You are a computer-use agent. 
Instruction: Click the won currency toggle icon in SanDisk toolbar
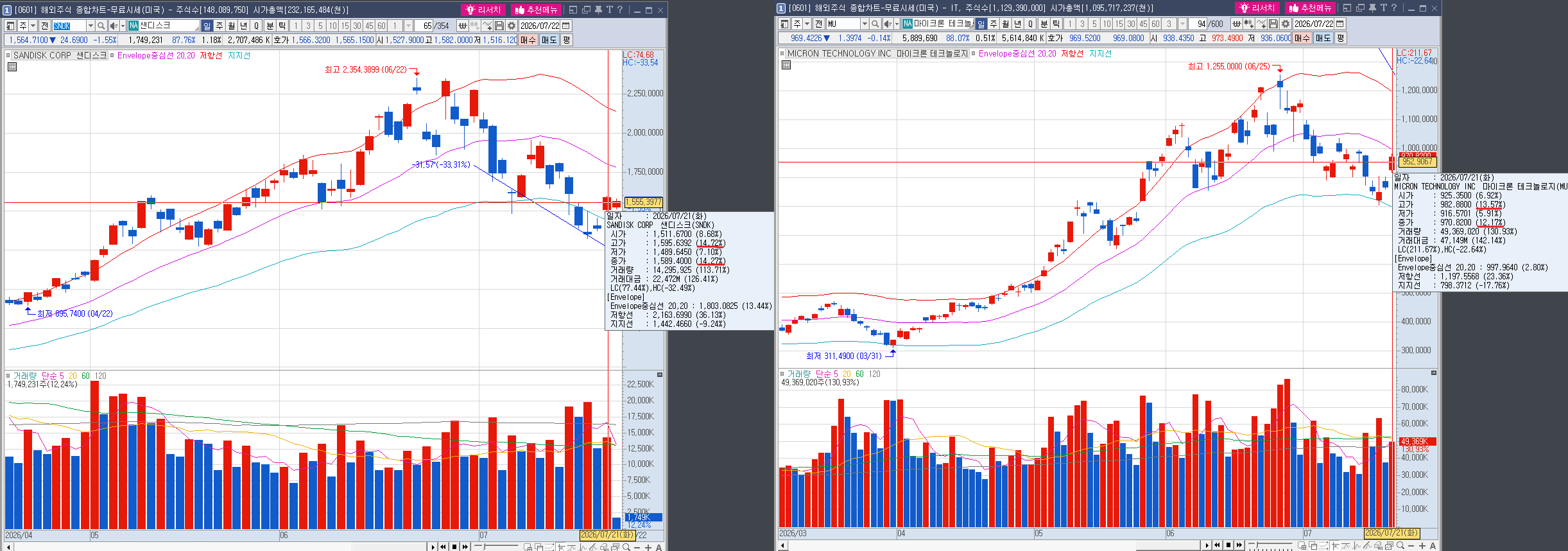462,26
